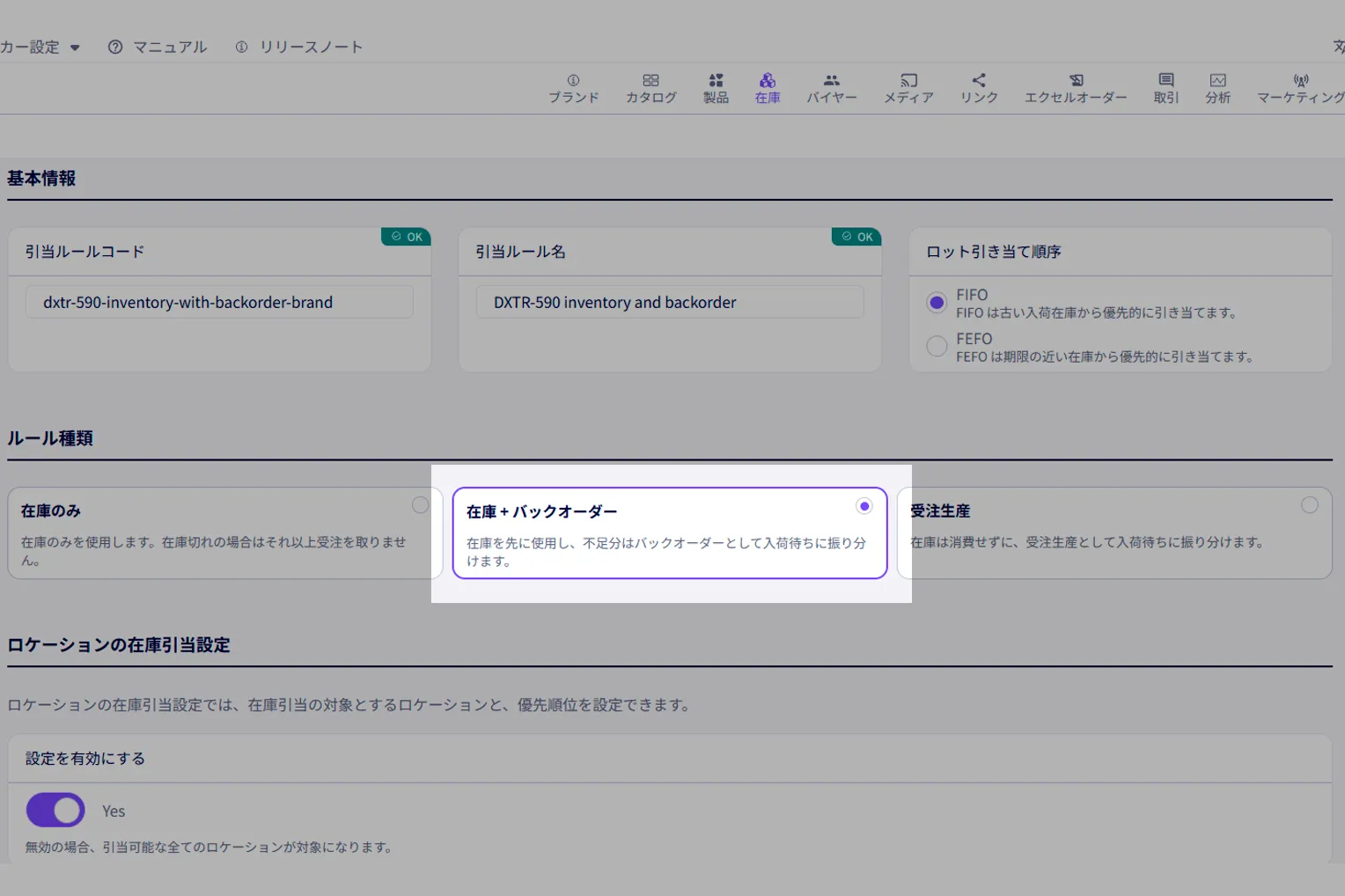The image size is (1345, 896).
Task: Edit the 引当ルールコード input field
Action: [x=219, y=302]
